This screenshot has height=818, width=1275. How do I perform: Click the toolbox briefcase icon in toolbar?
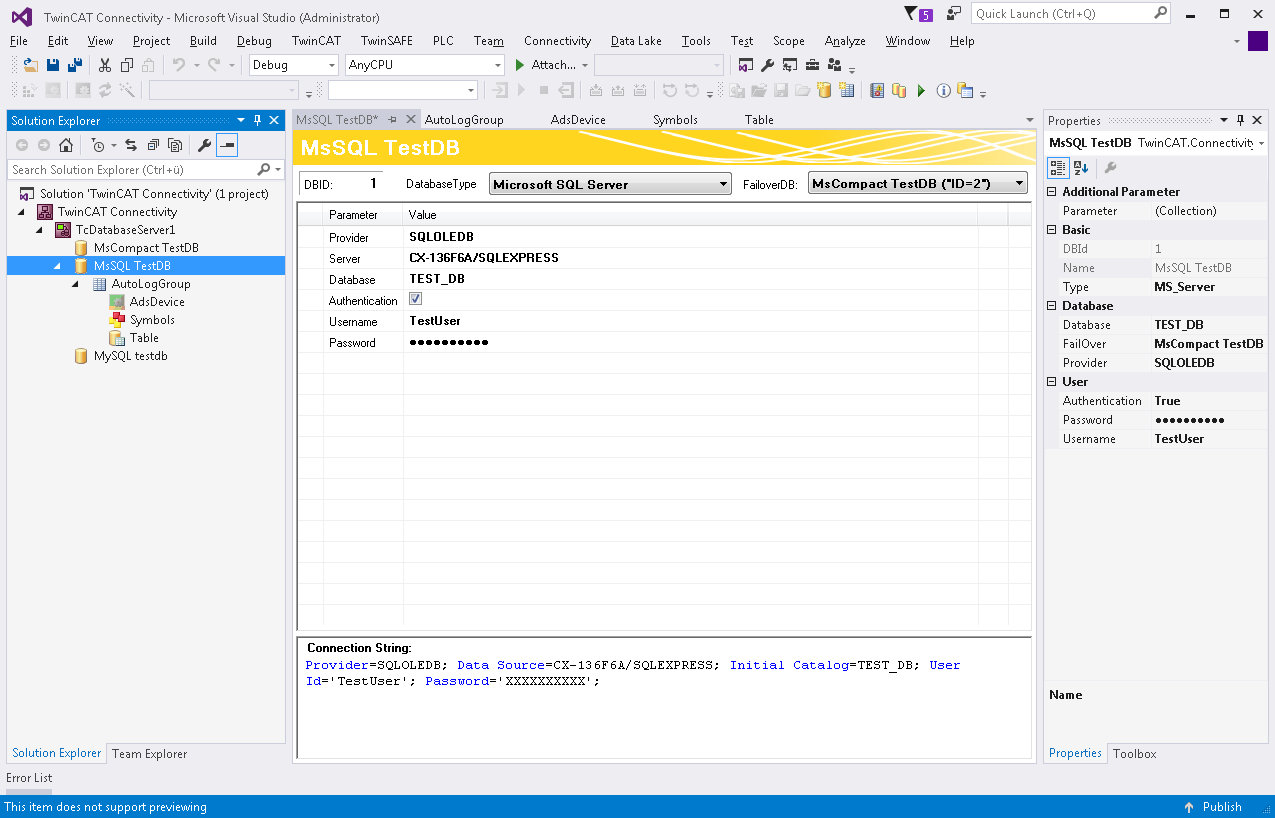tap(812, 65)
